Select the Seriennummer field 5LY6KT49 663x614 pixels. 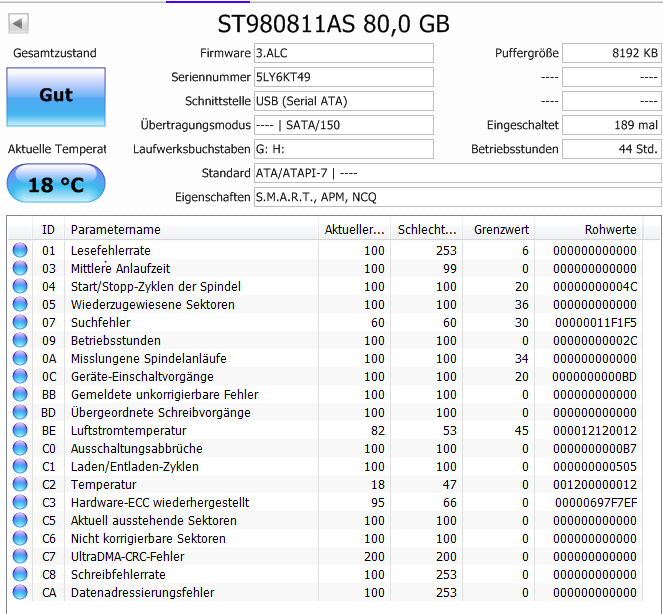(x=344, y=77)
